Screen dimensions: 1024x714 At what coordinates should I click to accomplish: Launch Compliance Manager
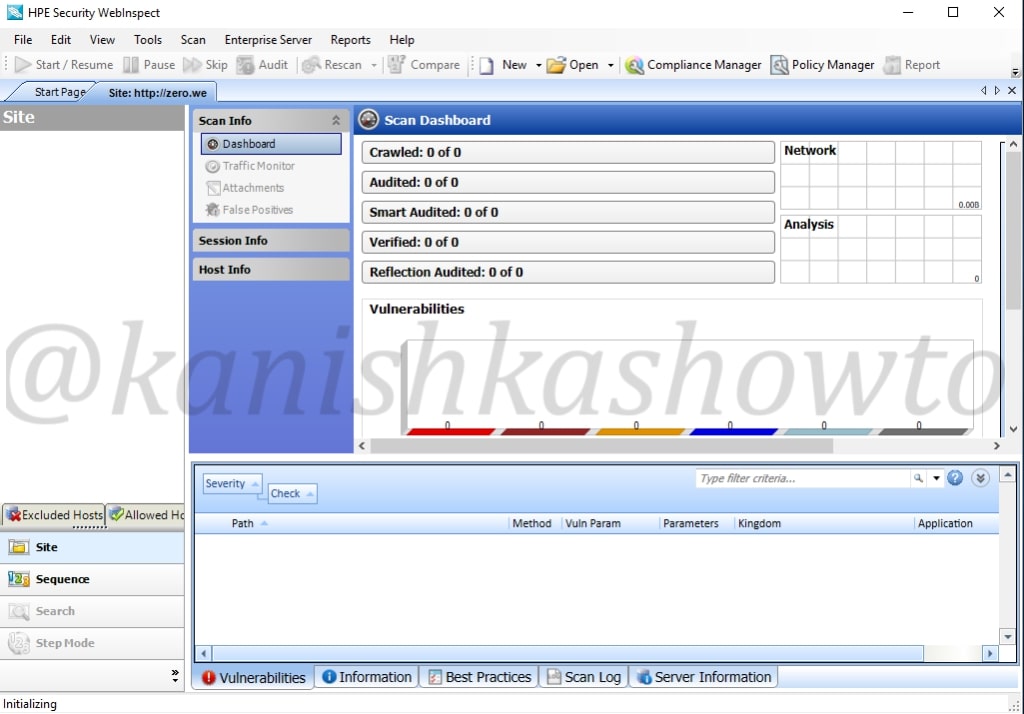tap(694, 65)
